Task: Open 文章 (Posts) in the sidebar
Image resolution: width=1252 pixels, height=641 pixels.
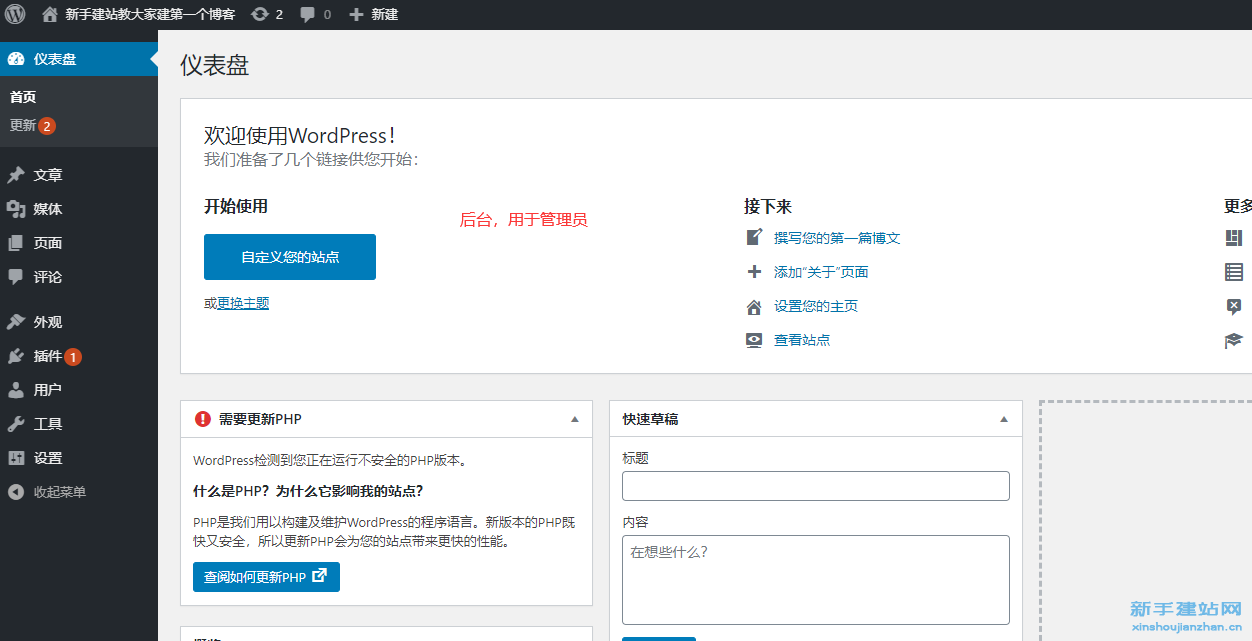Action: [48, 175]
